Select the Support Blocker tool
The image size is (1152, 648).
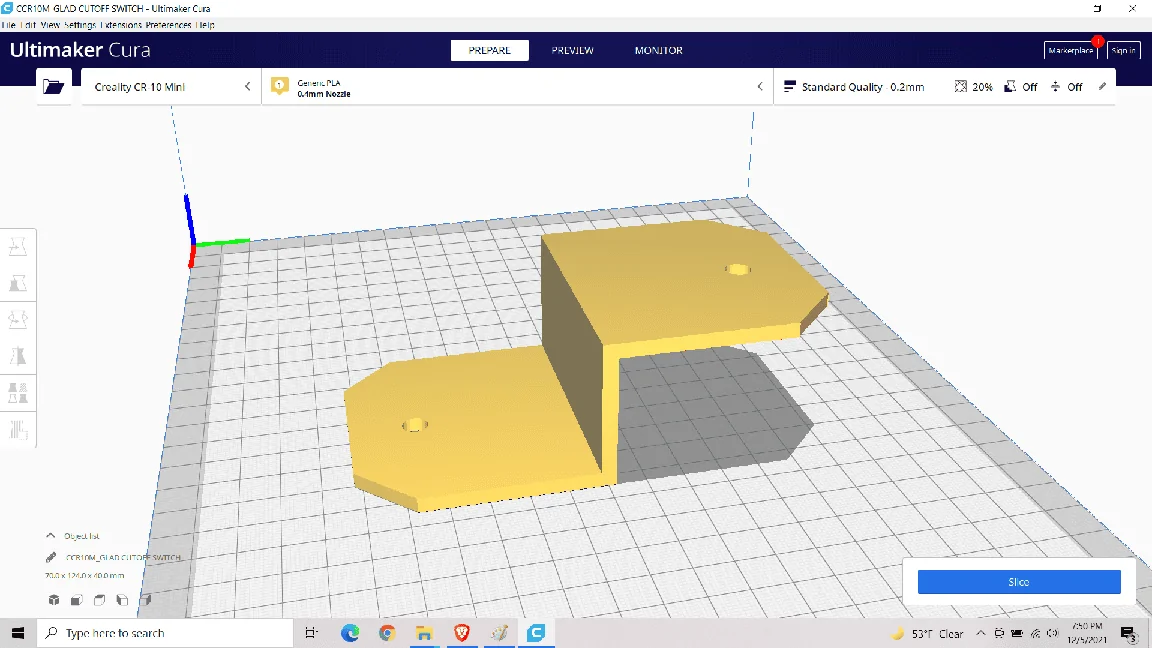[x=18, y=429]
